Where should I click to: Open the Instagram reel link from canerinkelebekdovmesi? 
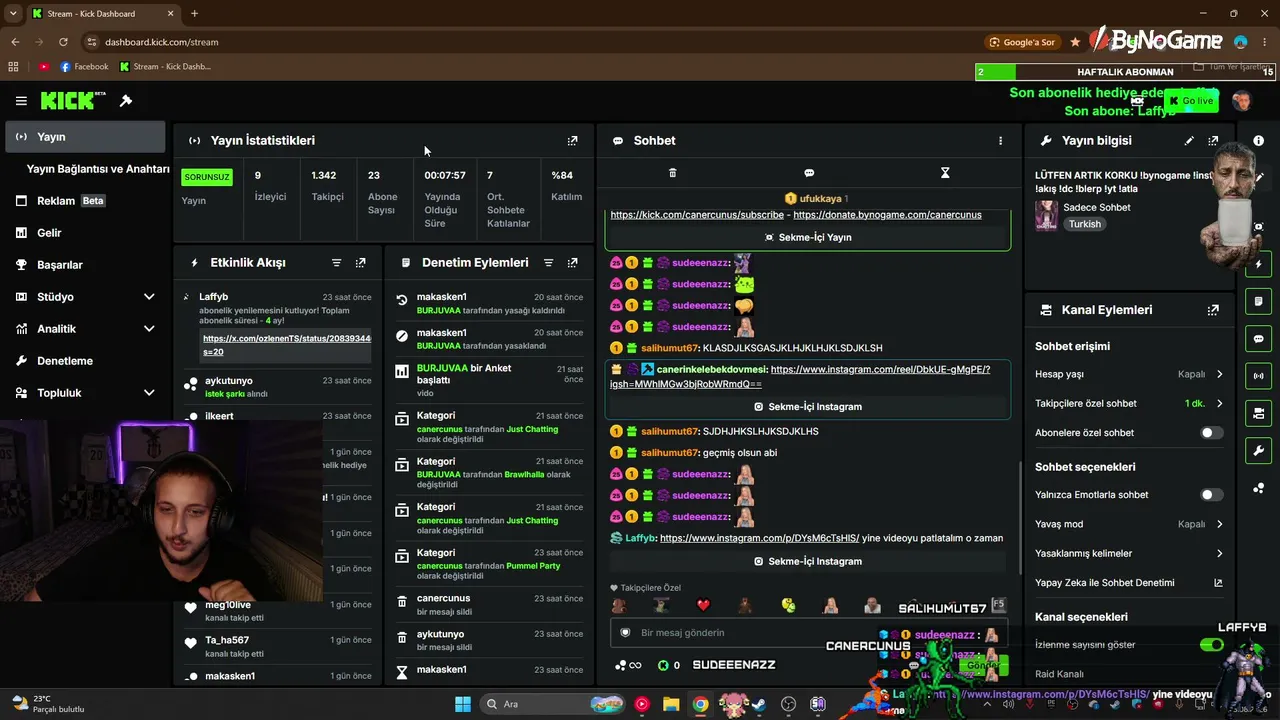tap(800, 377)
